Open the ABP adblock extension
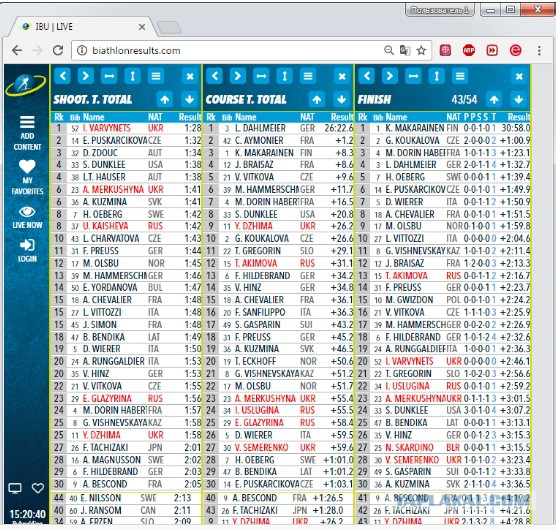 (x=469, y=50)
